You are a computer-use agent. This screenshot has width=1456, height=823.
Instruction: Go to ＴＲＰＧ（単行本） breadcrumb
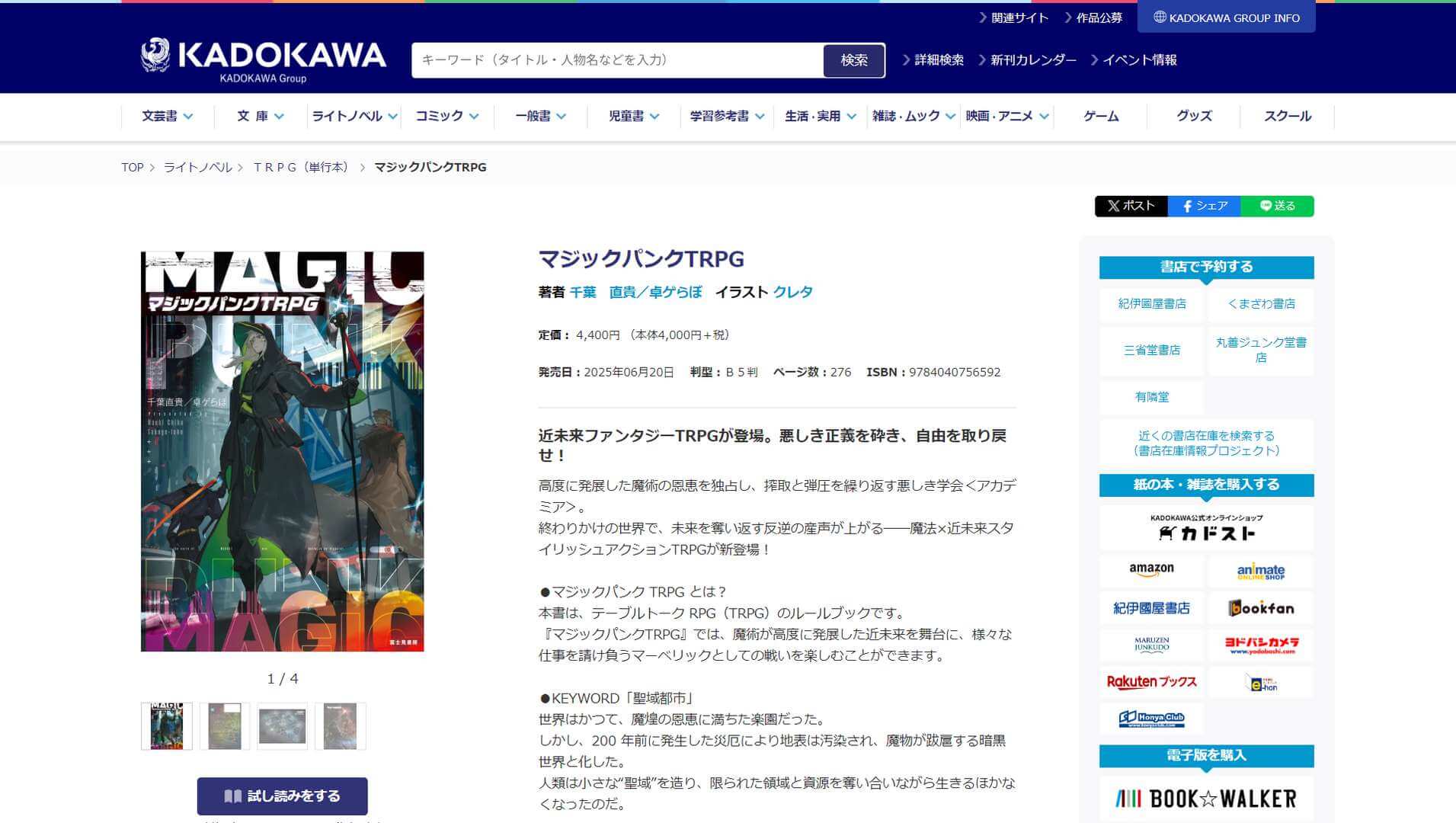[x=301, y=167]
